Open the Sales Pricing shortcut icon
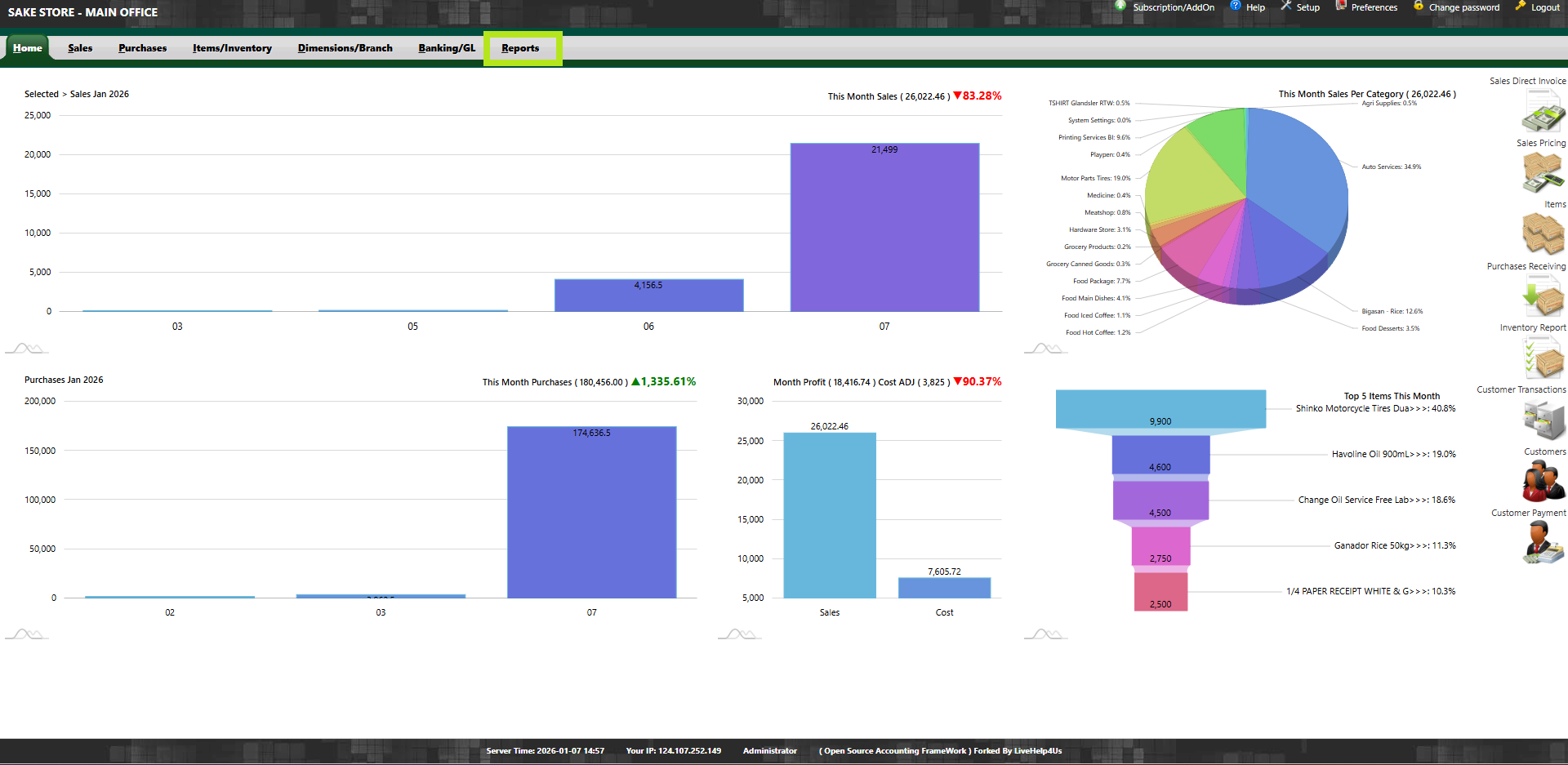Image resolution: width=1568 pixels, height=765 pixels. (1542, 172)
